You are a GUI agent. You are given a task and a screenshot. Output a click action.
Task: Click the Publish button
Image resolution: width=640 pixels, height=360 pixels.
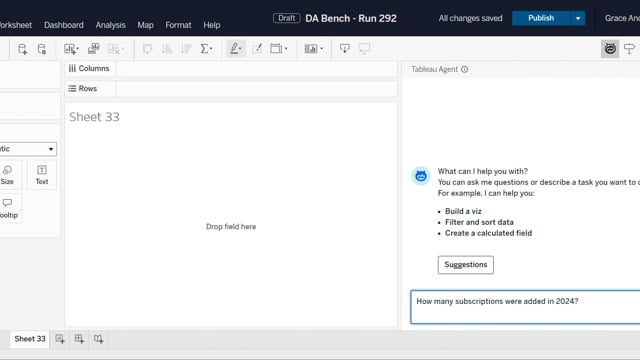pos(541,18)
